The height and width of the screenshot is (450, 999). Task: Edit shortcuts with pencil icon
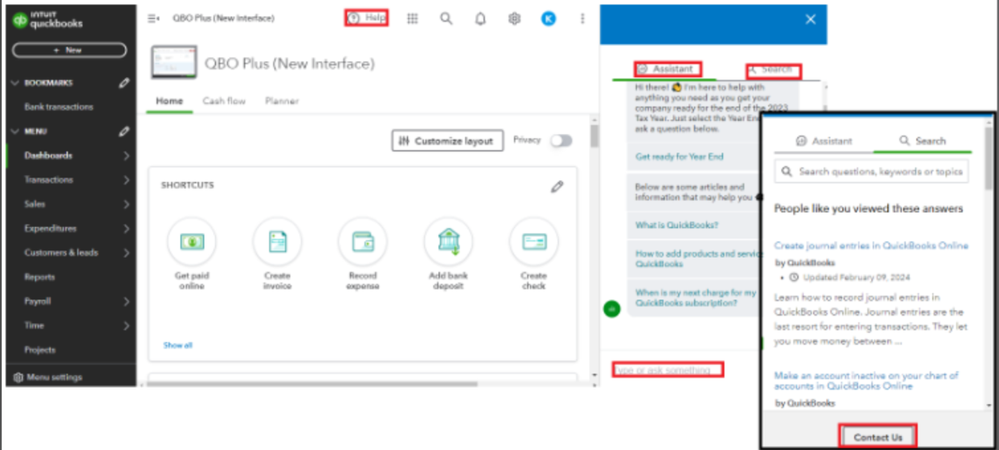pyautogui.click(x=557, y=187)
